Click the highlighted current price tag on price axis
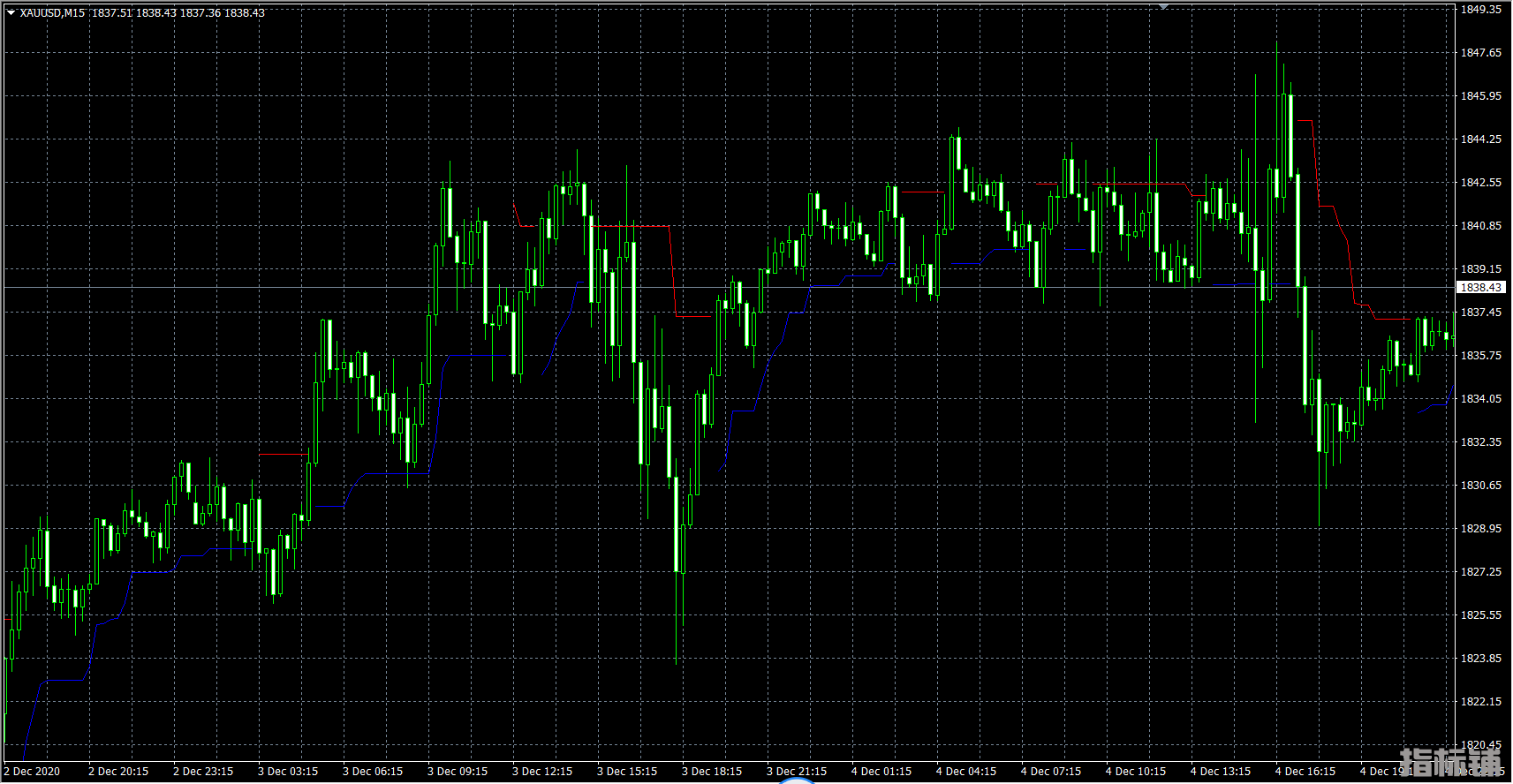 pyautogui.click(x=1480, y=288)
